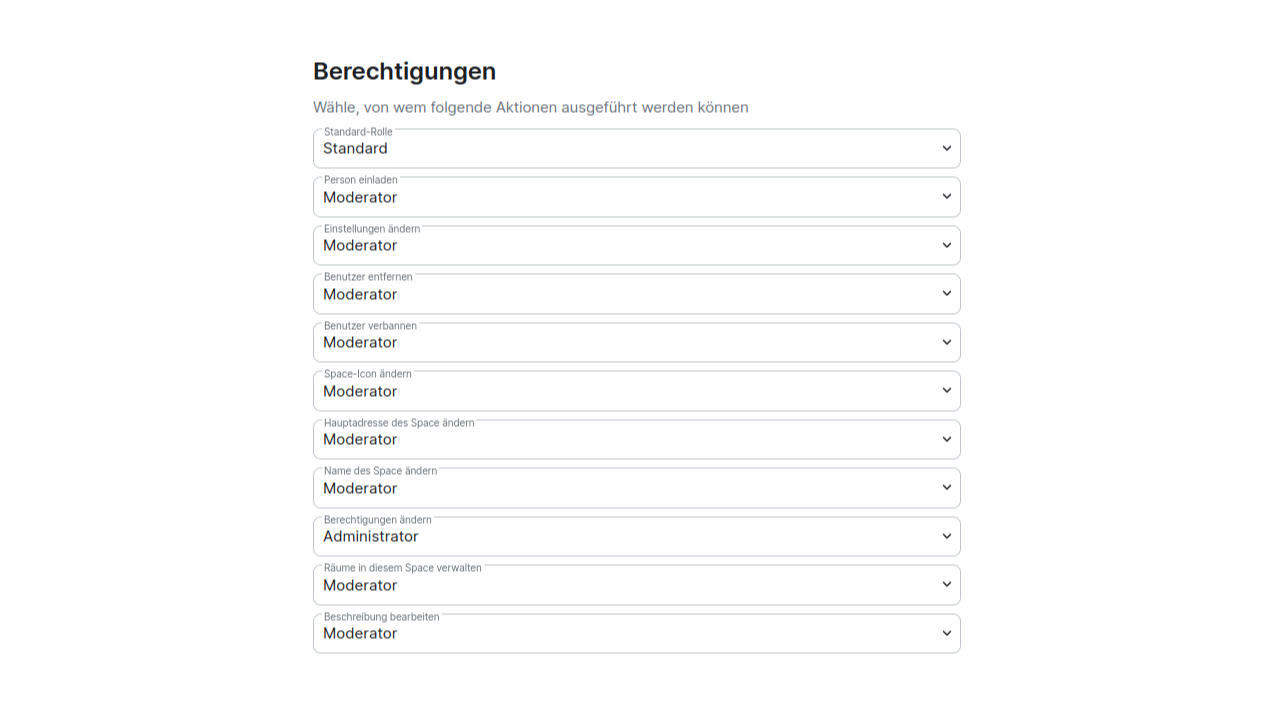Click the chevron arrow of Standard-Rolle

coord(947,148)
